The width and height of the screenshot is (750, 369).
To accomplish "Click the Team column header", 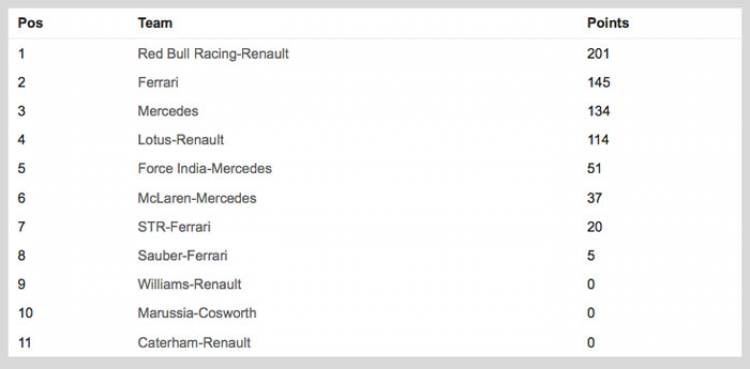I will [155, 23].
